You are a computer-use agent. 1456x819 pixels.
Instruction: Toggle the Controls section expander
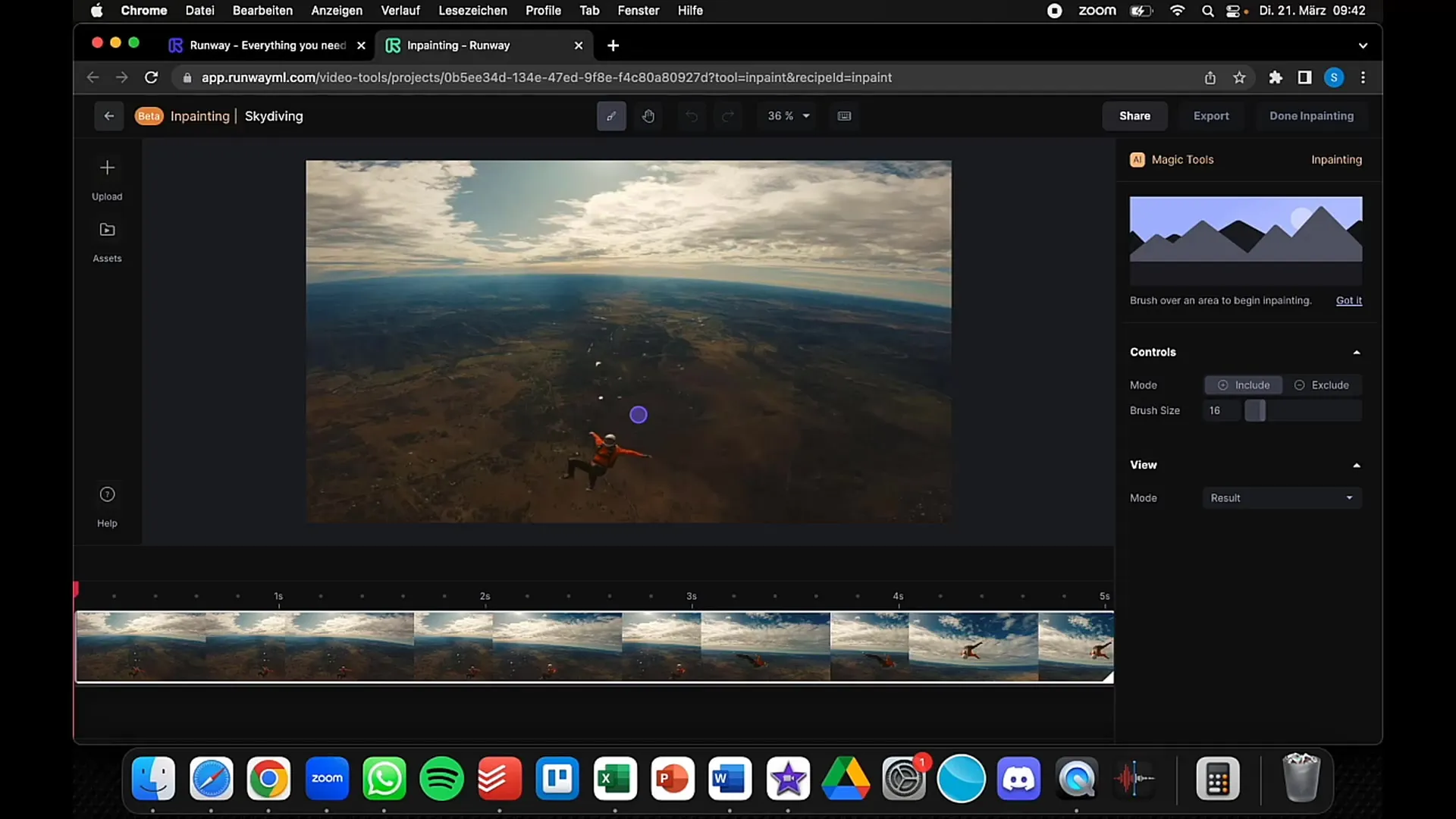coord(1358,352)
